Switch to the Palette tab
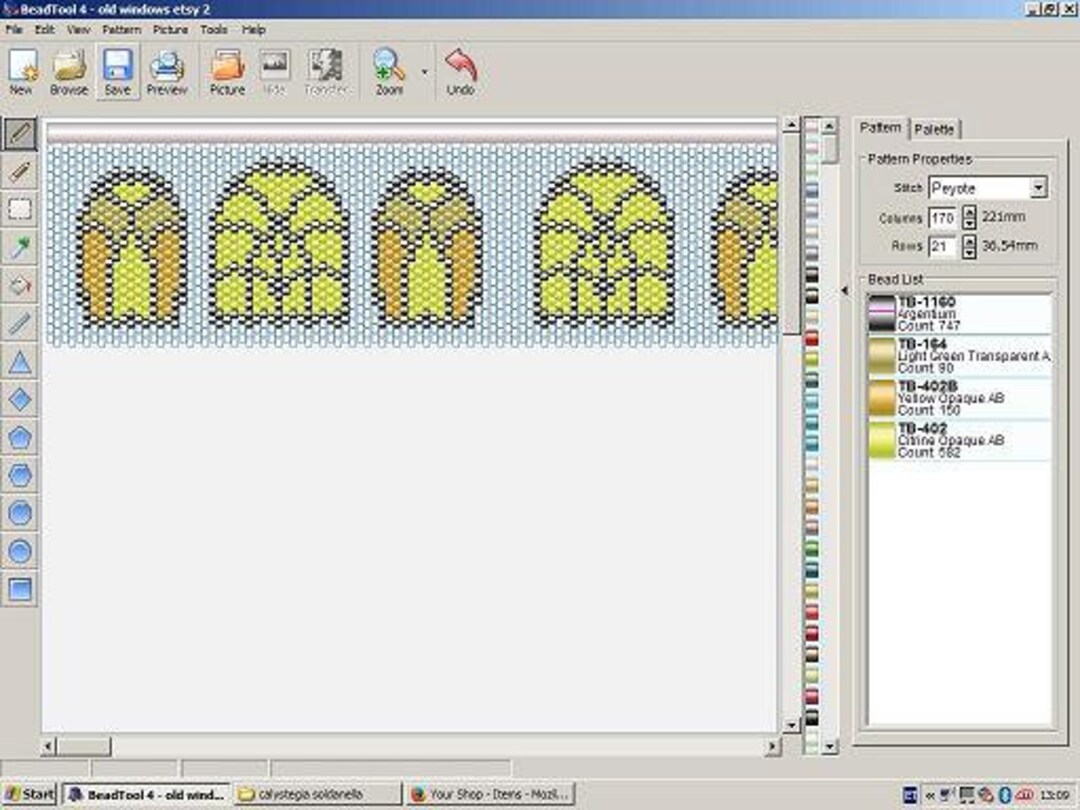This screenshot has width=1080, height=810. coord(935,128)
